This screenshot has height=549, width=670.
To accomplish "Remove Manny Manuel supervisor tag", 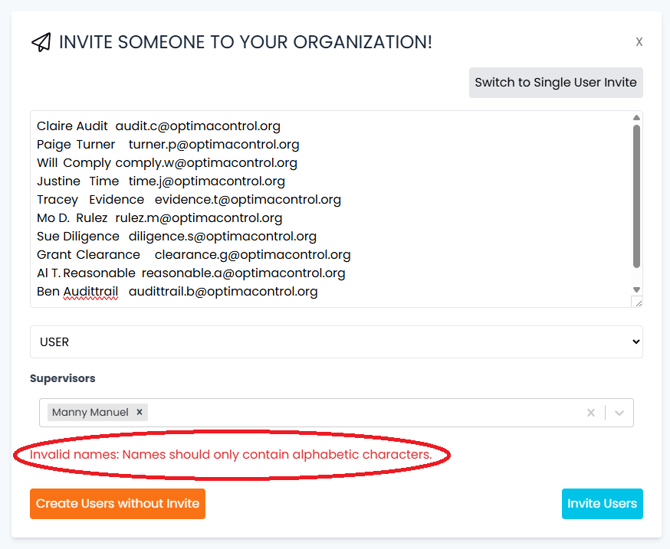I will point(139,412).
